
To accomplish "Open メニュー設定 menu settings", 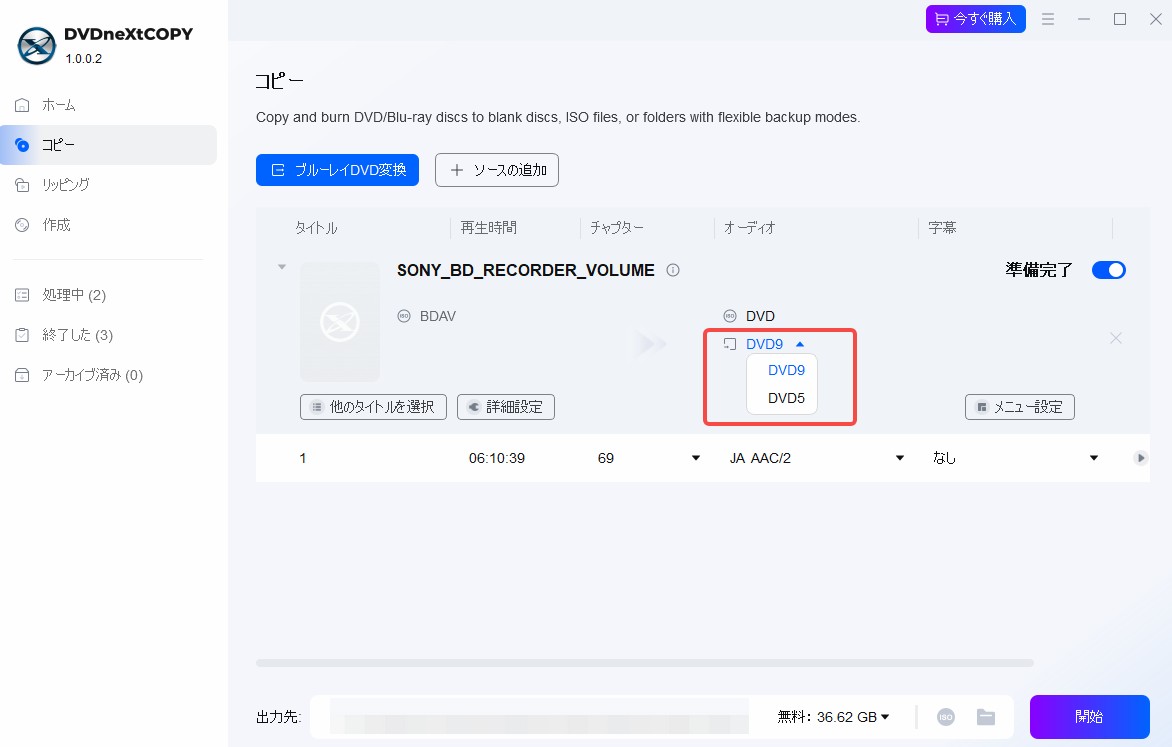I will pyautogui.click(x=1020, y=407).
